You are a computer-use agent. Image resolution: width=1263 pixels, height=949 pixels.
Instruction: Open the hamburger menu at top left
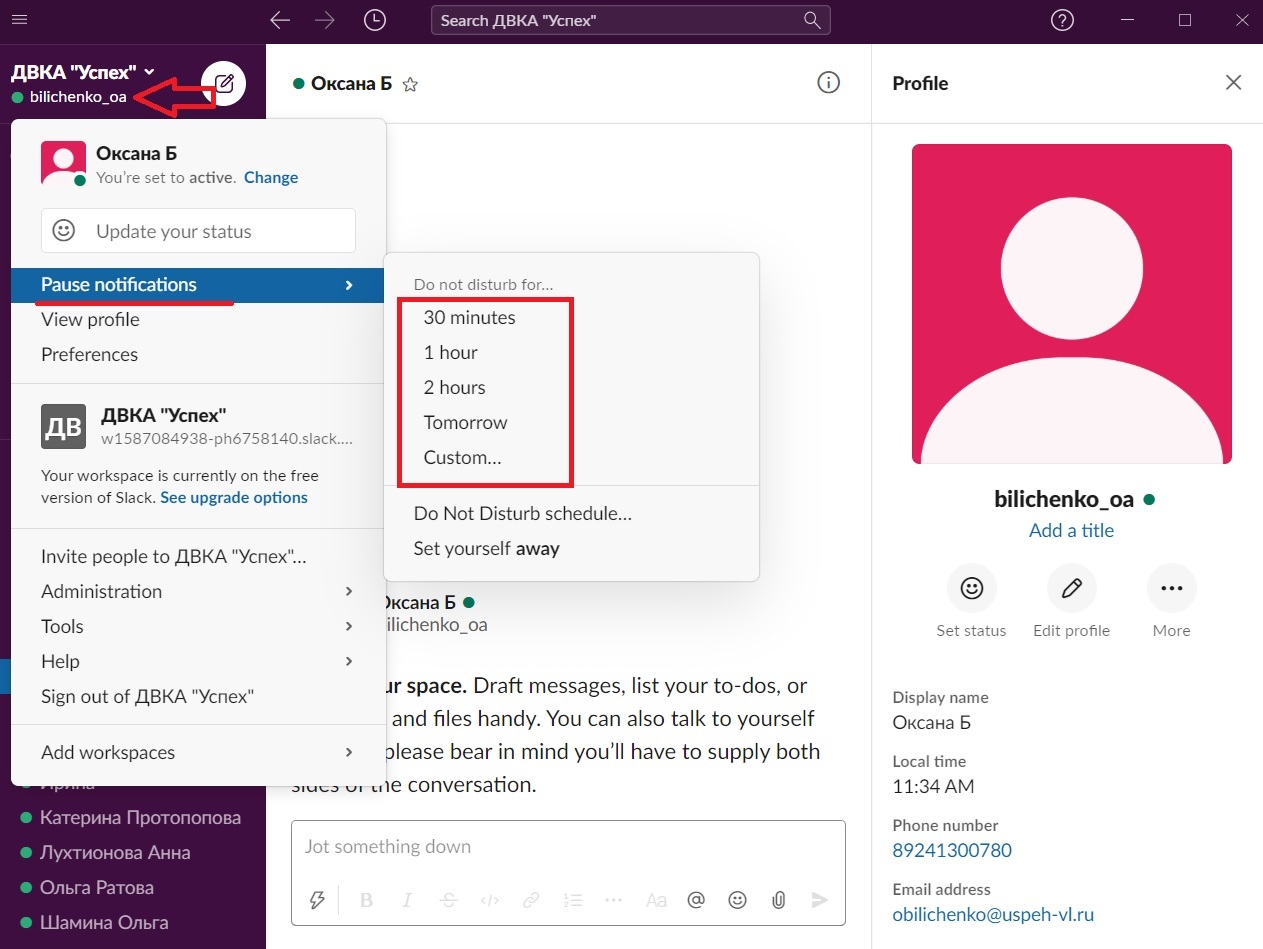[18, 20]
